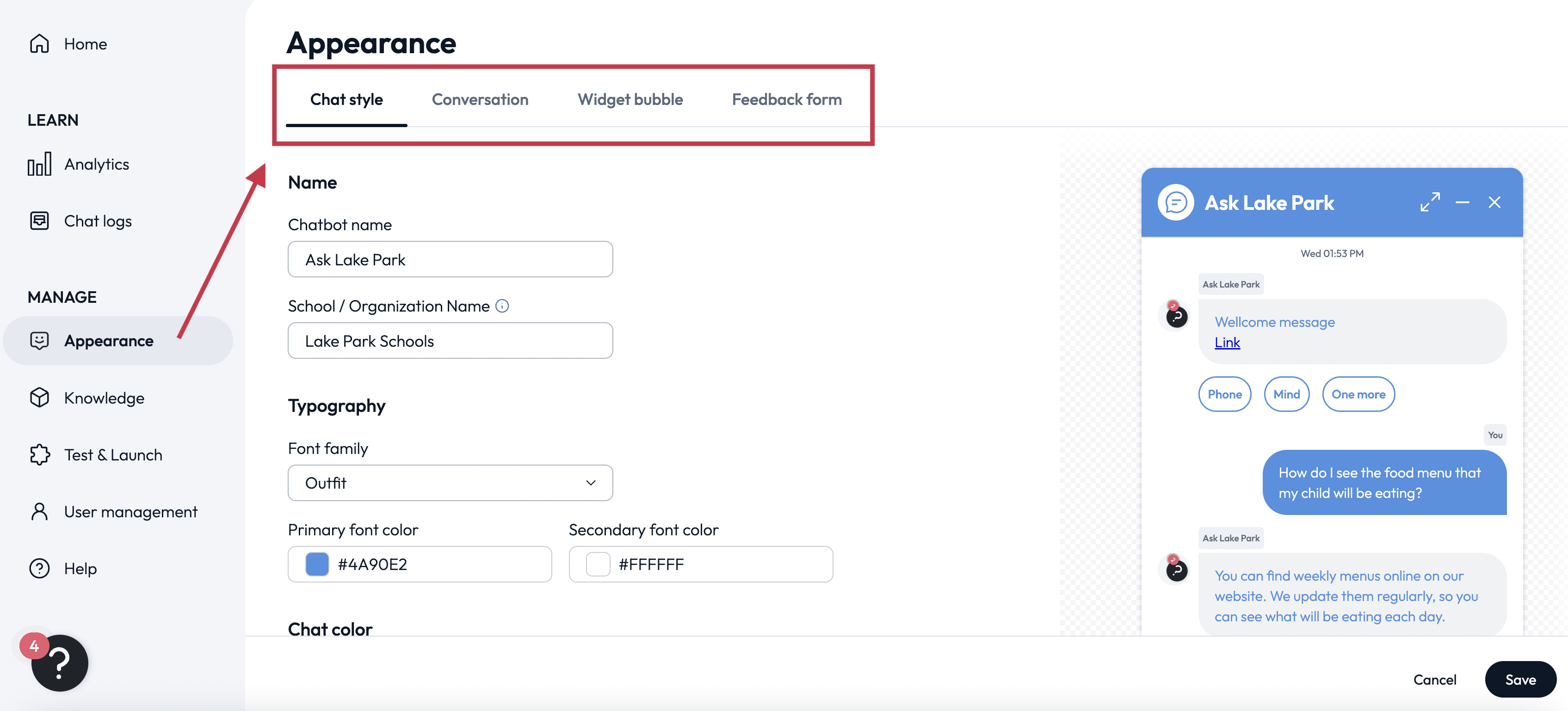Open Chat logs from the sidebar
This screenshot has width=1568, height=711.
(x=98, y=221)
